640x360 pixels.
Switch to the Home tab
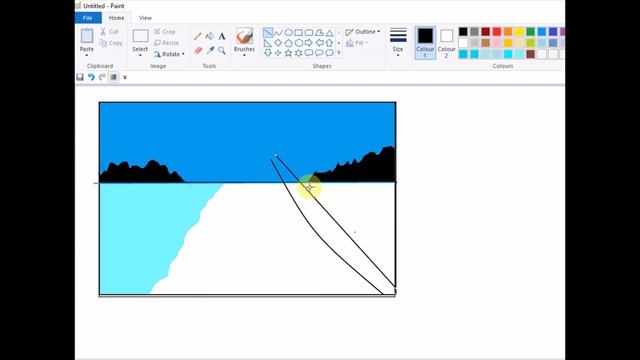click(x=116, y=18)
